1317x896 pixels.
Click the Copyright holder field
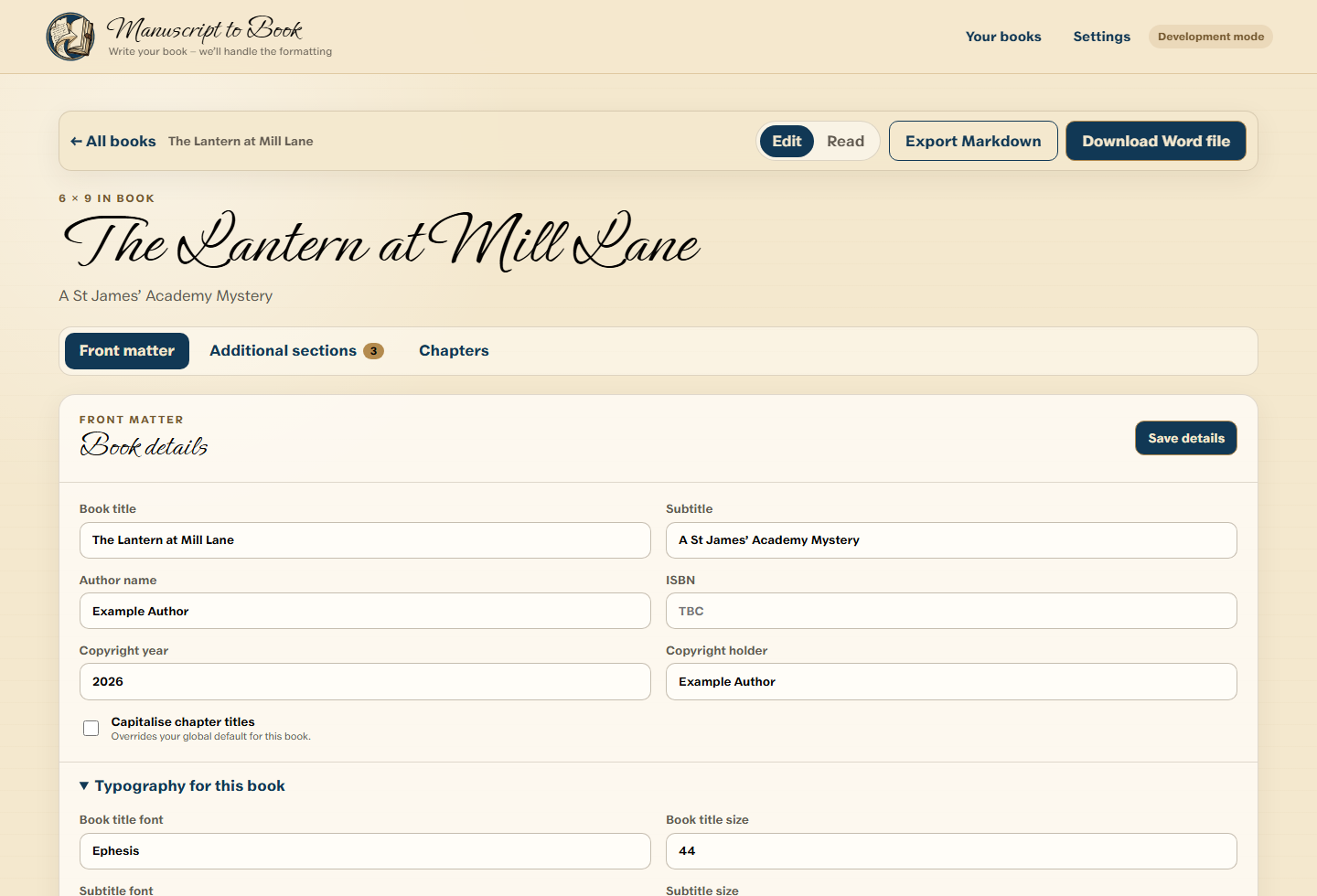[951, 682]
